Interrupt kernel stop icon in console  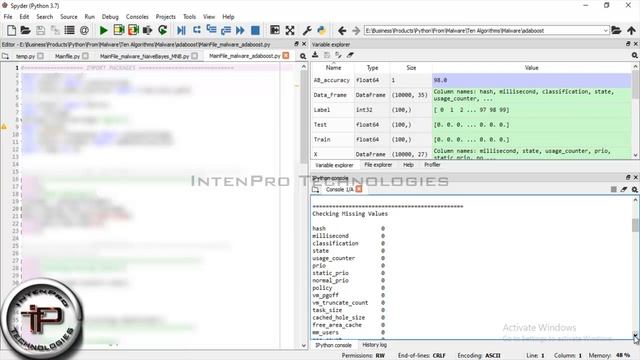613,189
